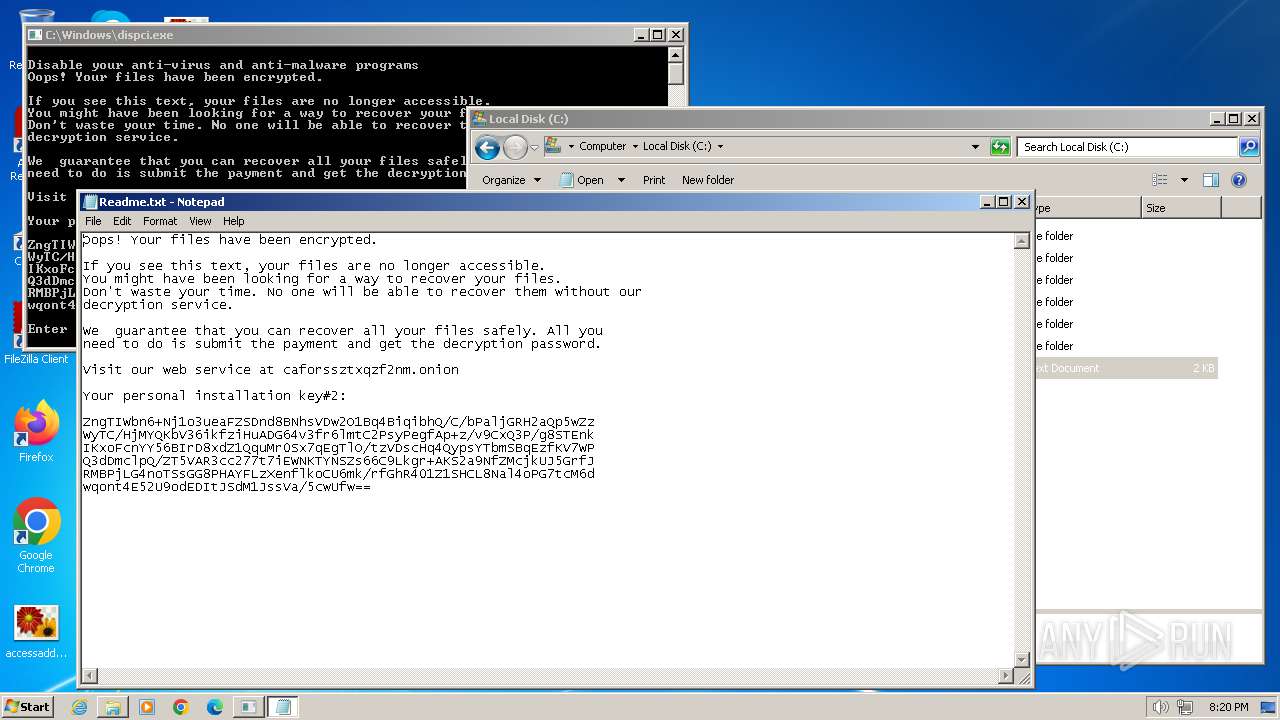1280x720 pixels.
Task: Place cursor on the caforssztxqzf2nm.onion address line
Action: tap(271, 369)
